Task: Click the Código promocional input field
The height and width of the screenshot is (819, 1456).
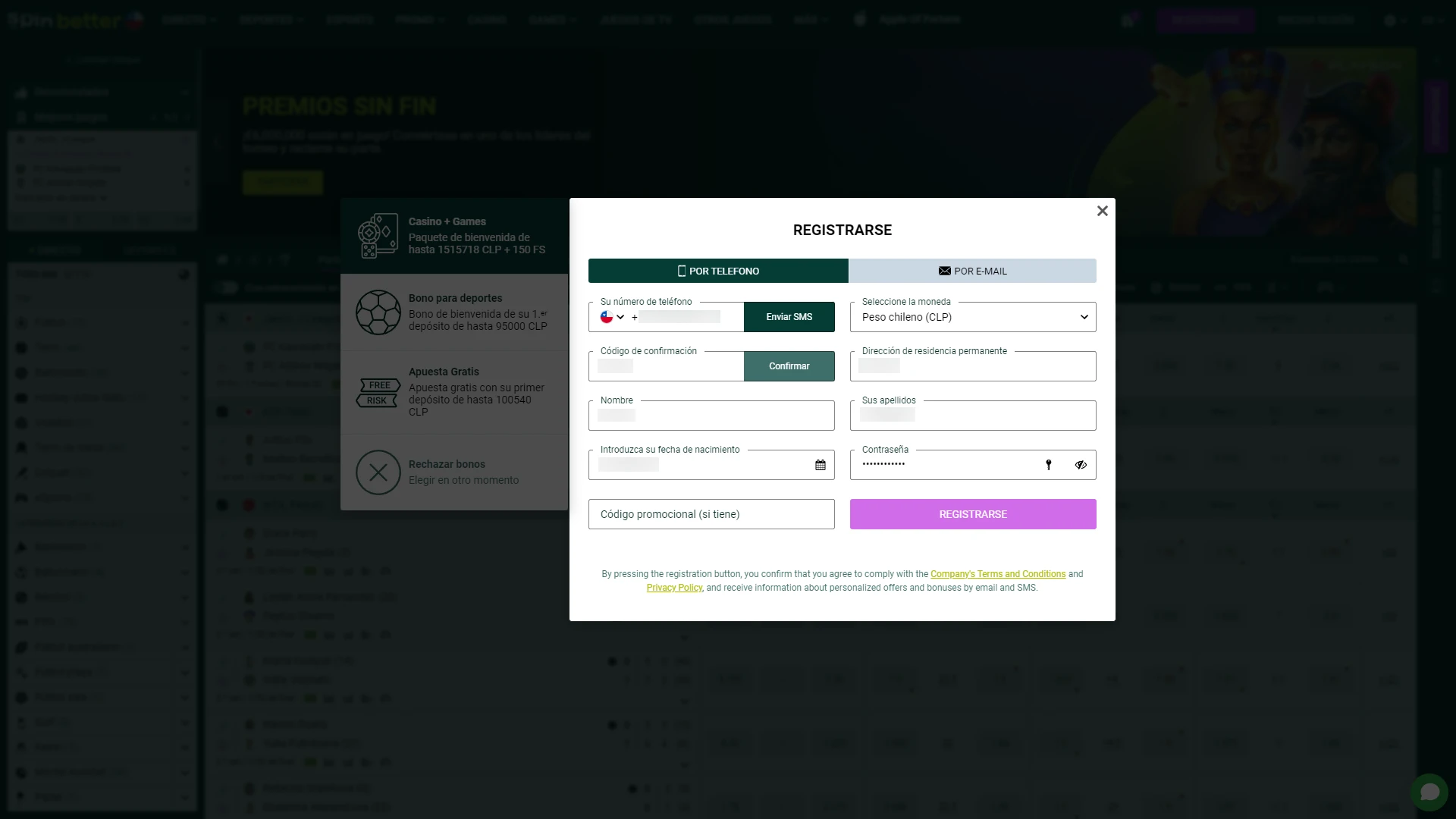Action: click(x=711, y=514)
